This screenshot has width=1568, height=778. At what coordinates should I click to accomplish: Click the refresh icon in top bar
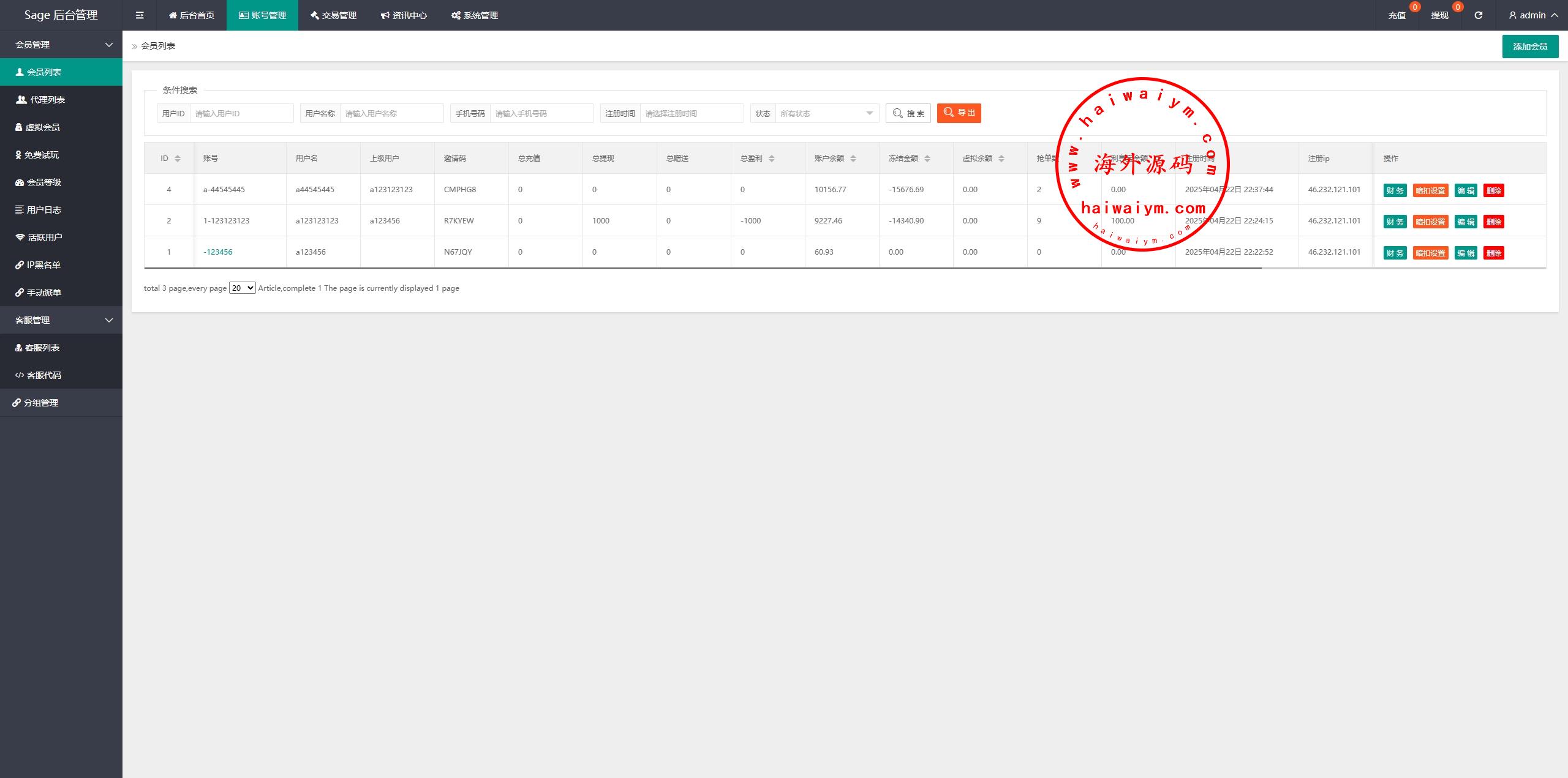[1478, 15]
